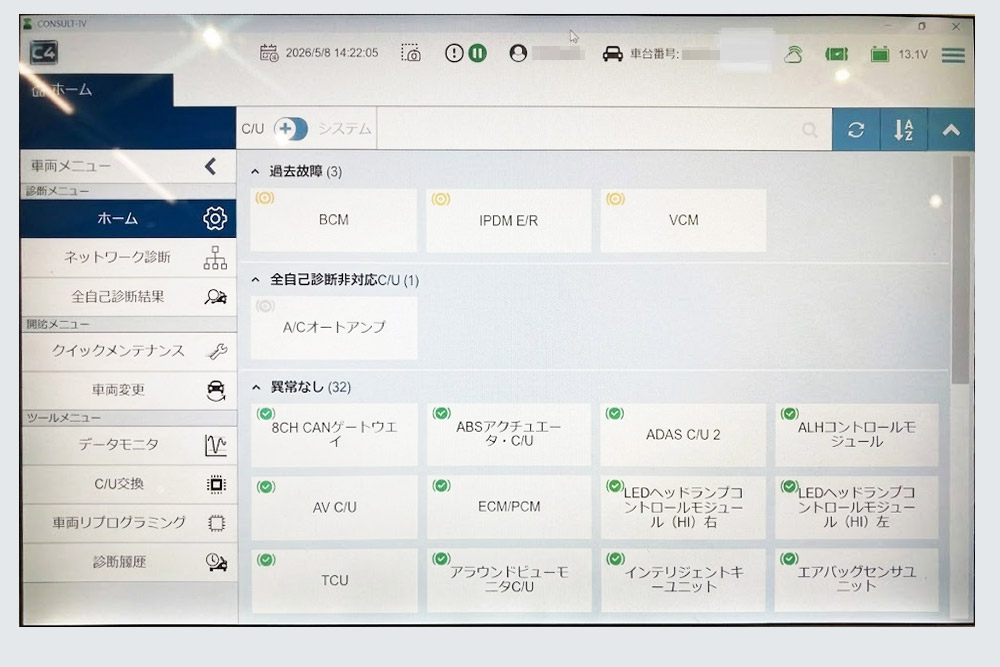The width and height of the screenshot is (1000, 667).
Task: Click the calendar date-time icon
Action: pyautogui.click(x=269, y=53)
